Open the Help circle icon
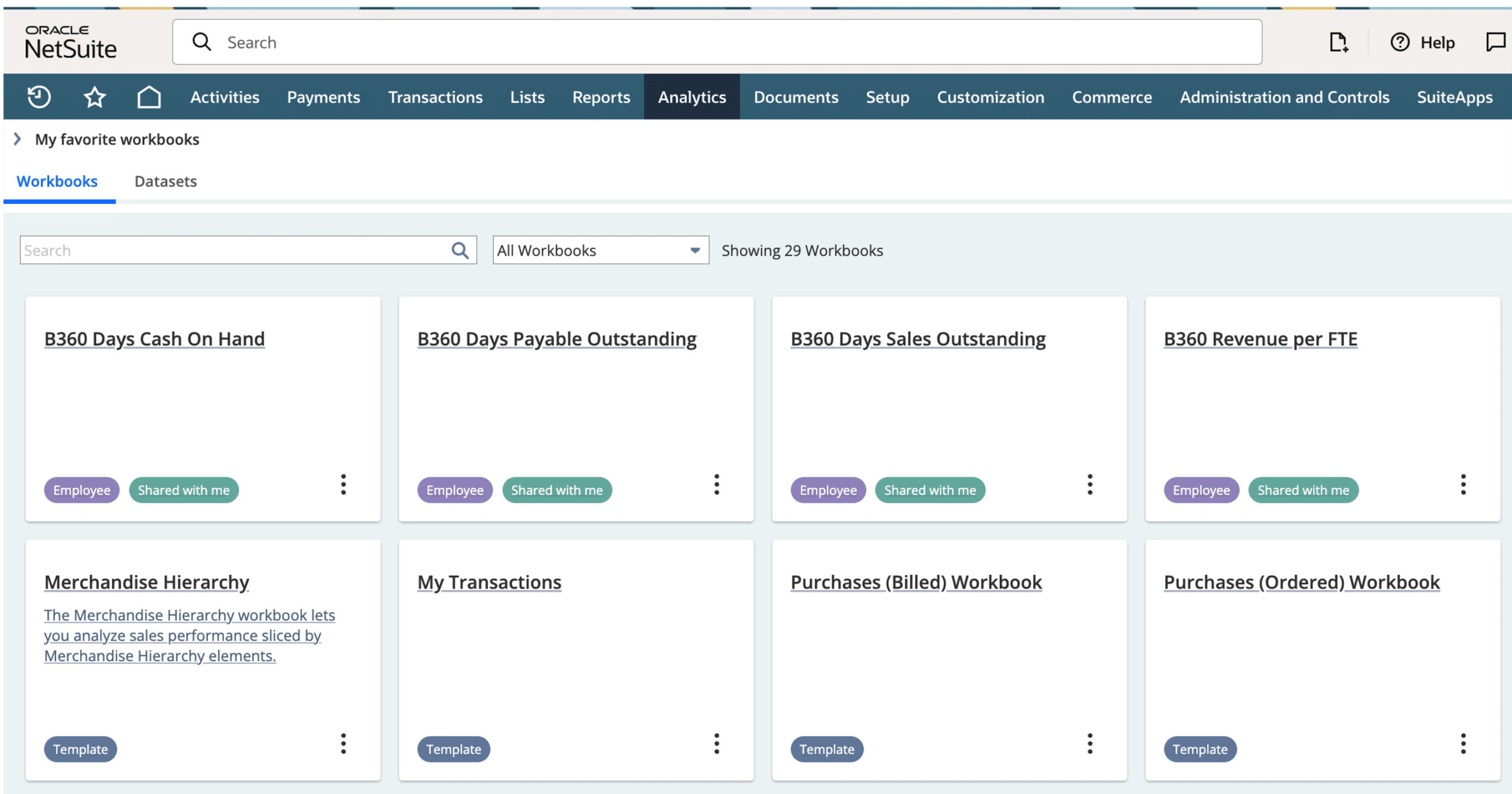 [x=1400, y=43]
